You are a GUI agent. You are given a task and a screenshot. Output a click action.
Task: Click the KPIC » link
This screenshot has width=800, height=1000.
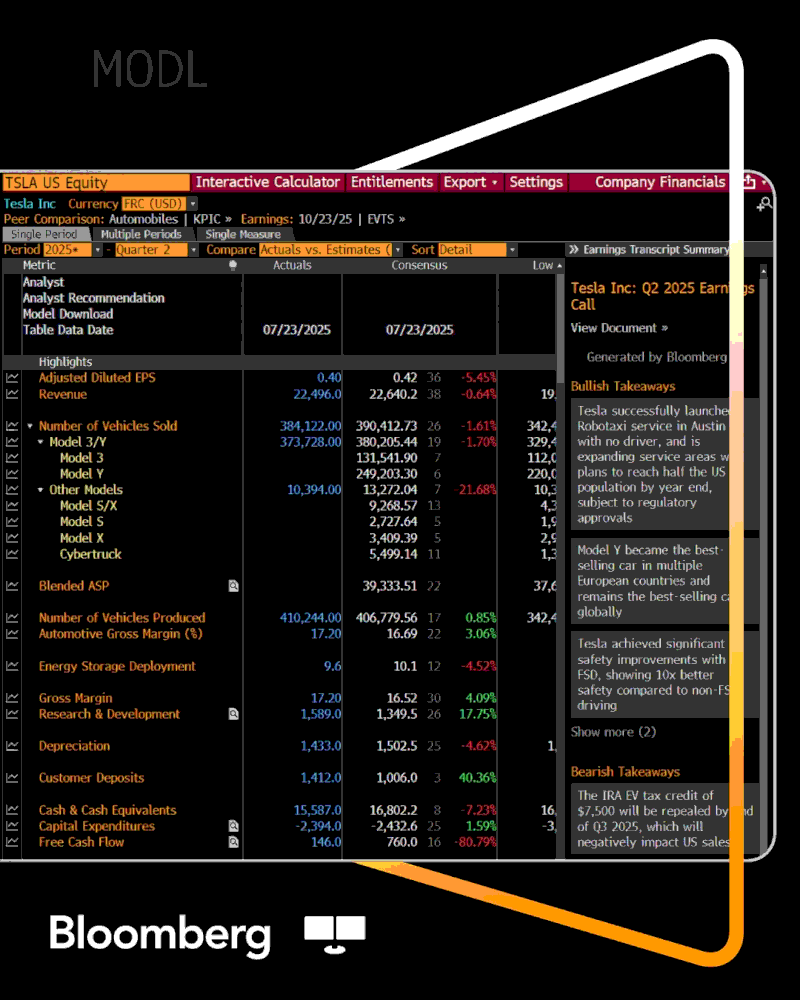click(212, 219)
